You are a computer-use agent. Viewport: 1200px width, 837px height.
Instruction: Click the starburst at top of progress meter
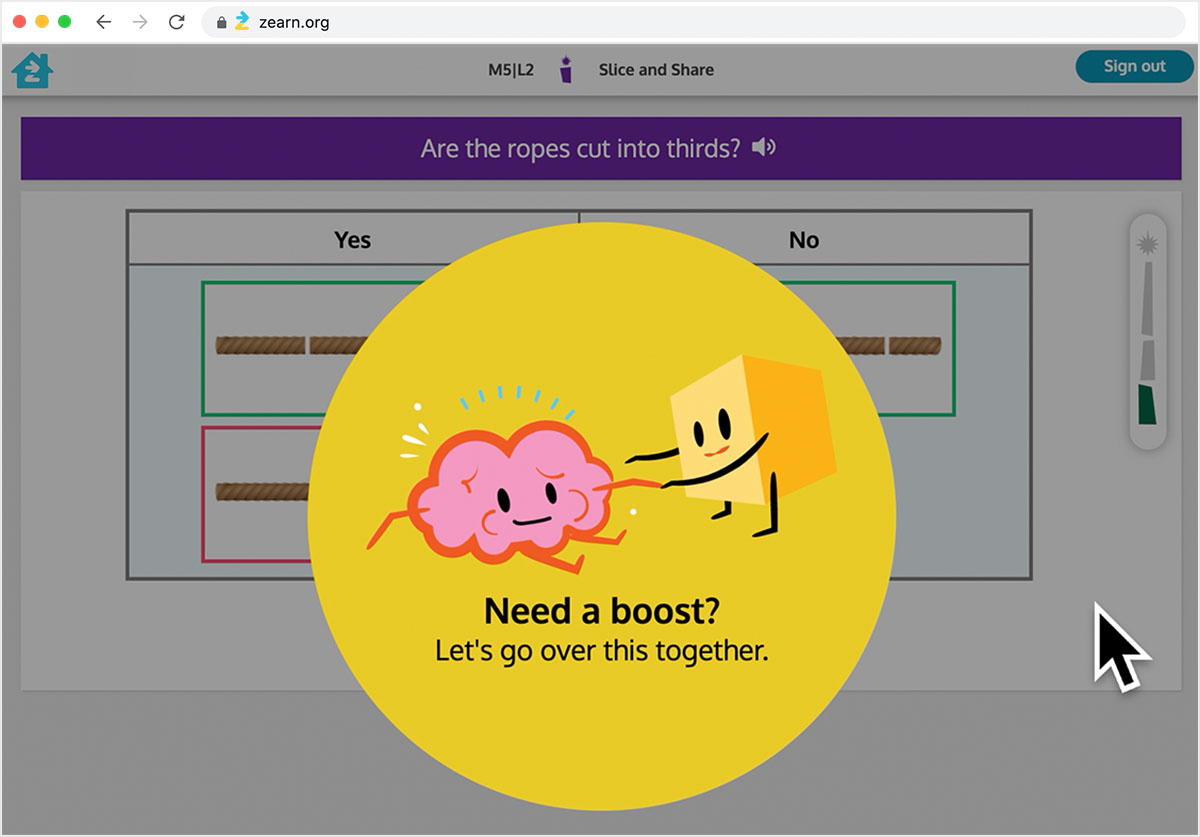tap(1147, 243)
